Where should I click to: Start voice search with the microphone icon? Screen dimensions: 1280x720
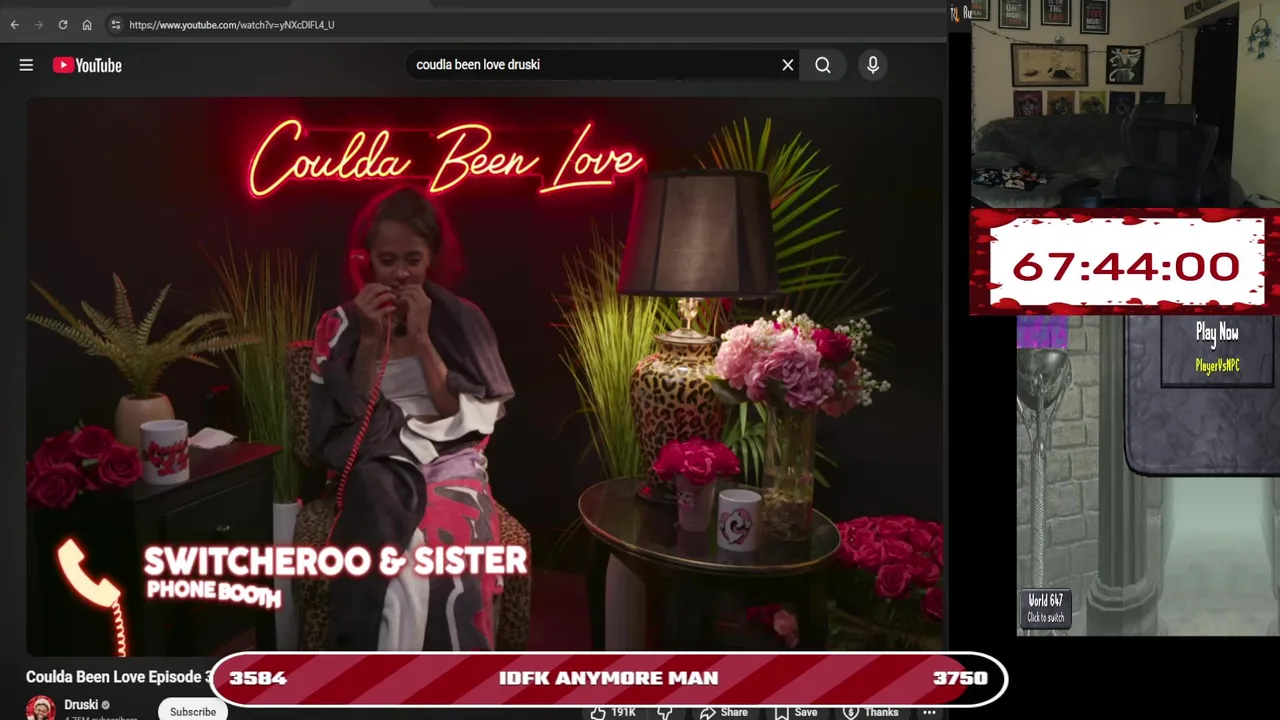click(873, 65)
